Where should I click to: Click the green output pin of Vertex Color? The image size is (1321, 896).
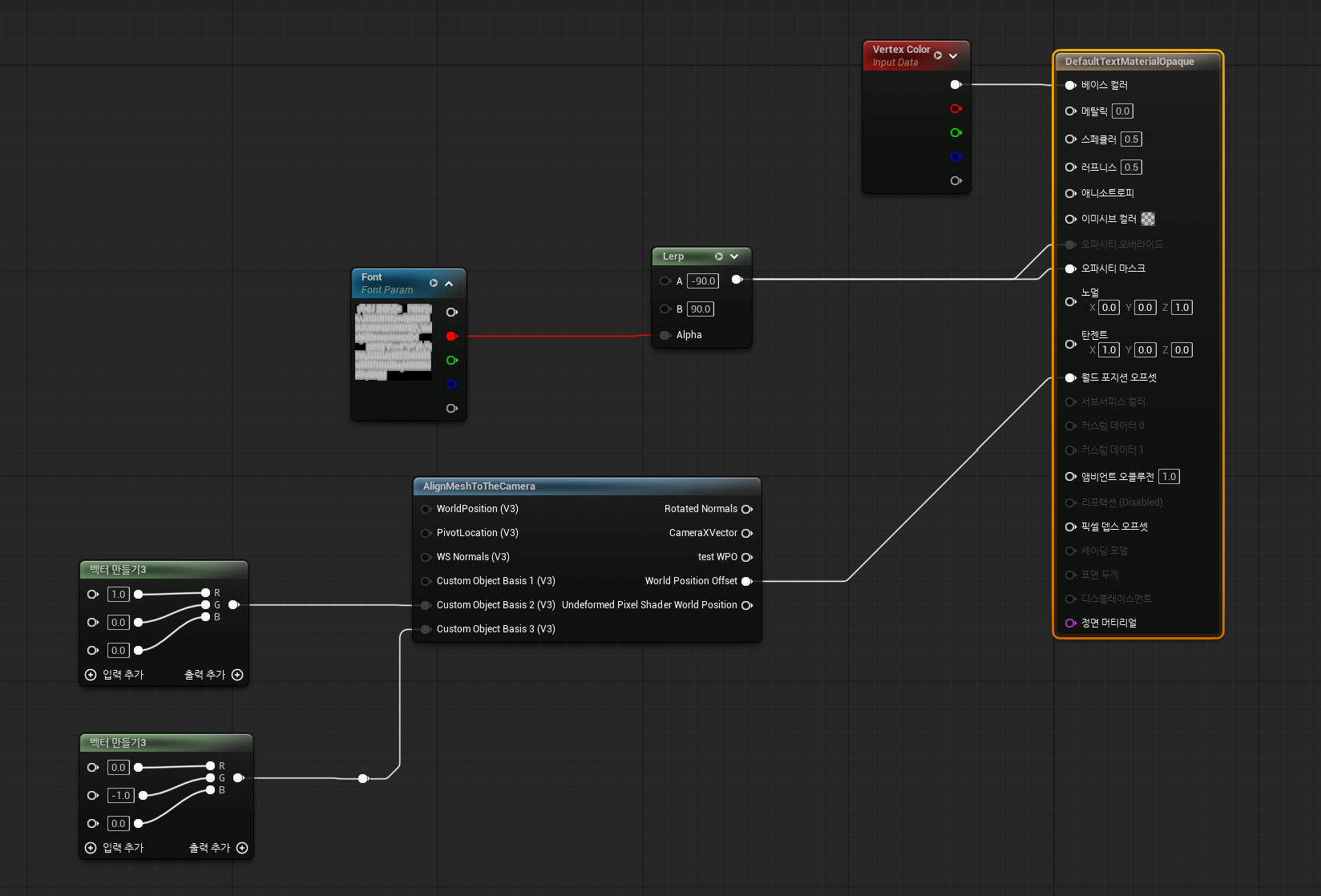point(955,133)
